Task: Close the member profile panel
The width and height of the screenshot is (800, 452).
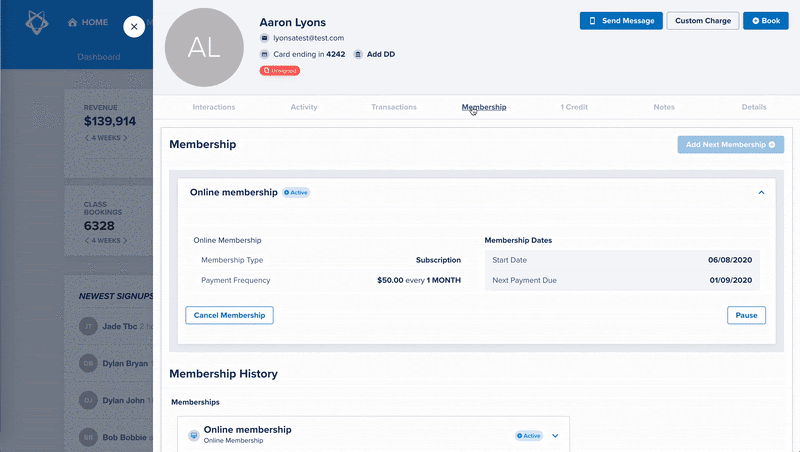Action: click(135, 27)
